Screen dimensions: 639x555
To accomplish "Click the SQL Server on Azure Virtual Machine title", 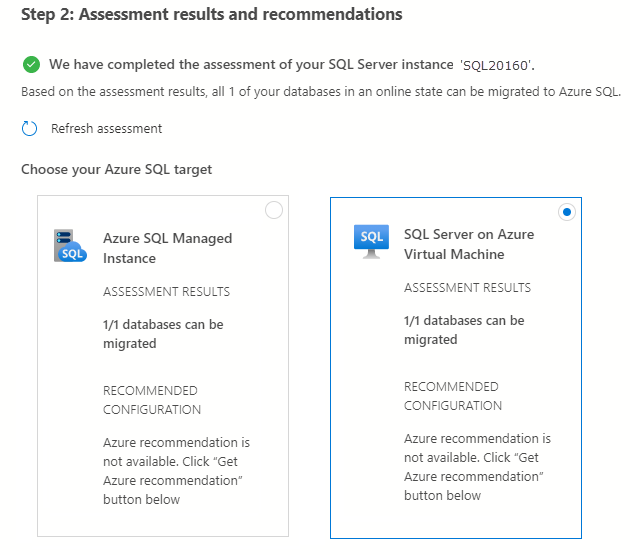I will tap(469, 244).
